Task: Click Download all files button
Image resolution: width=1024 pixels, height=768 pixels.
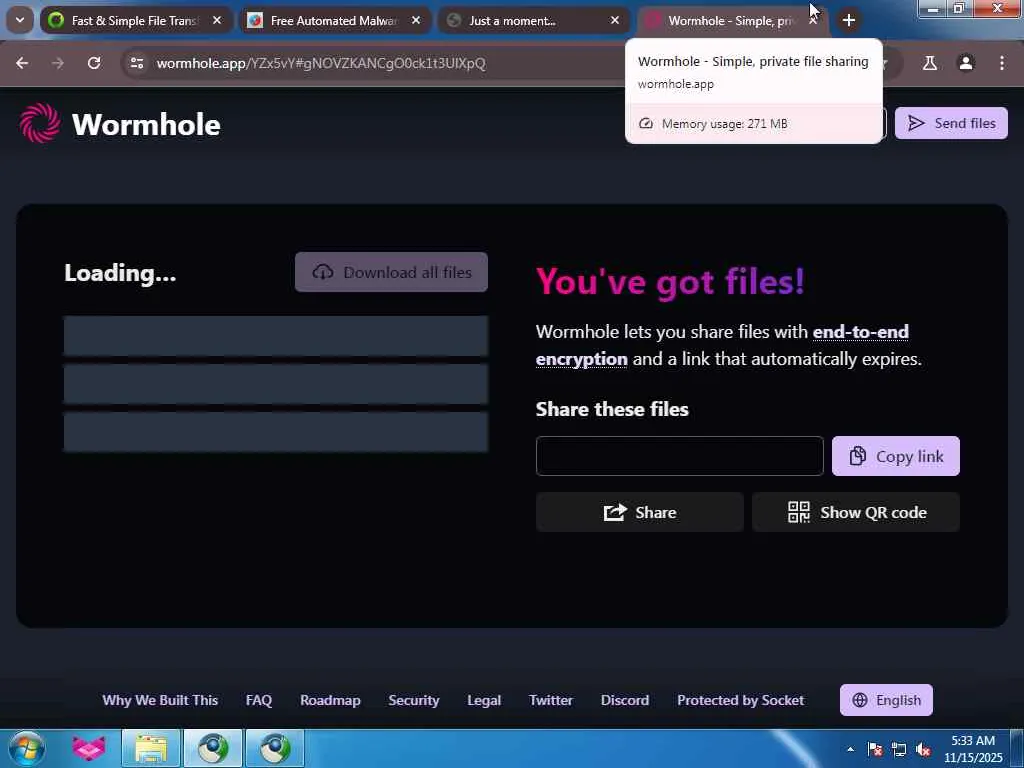Action: pyautogui.click(x=391, y=272)
